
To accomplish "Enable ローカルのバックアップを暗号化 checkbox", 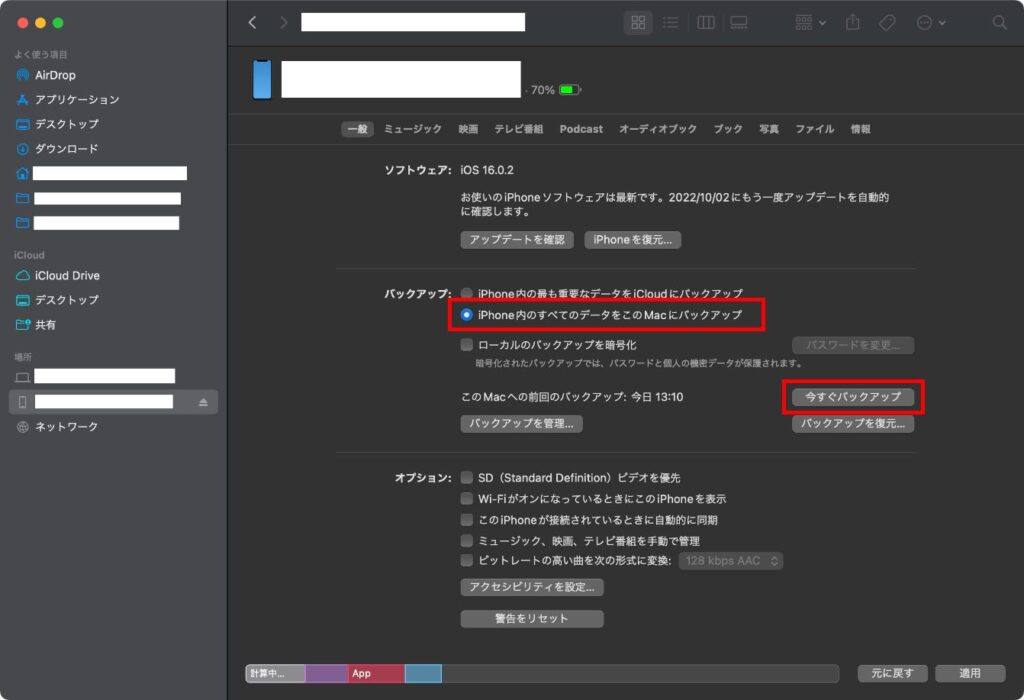I will pos(467,345).
